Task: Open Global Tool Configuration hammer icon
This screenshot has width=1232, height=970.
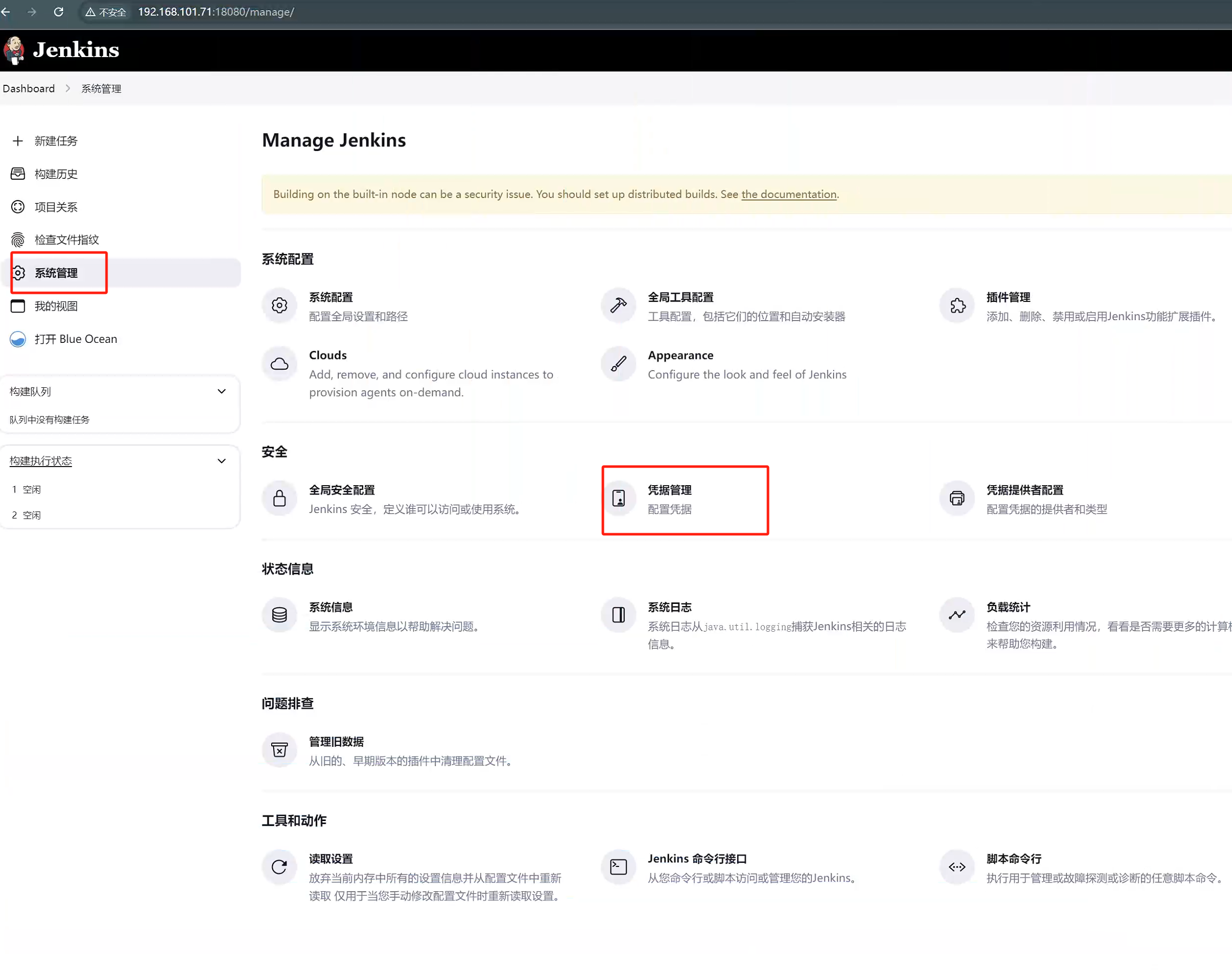Action: click(x=618, y=305)
